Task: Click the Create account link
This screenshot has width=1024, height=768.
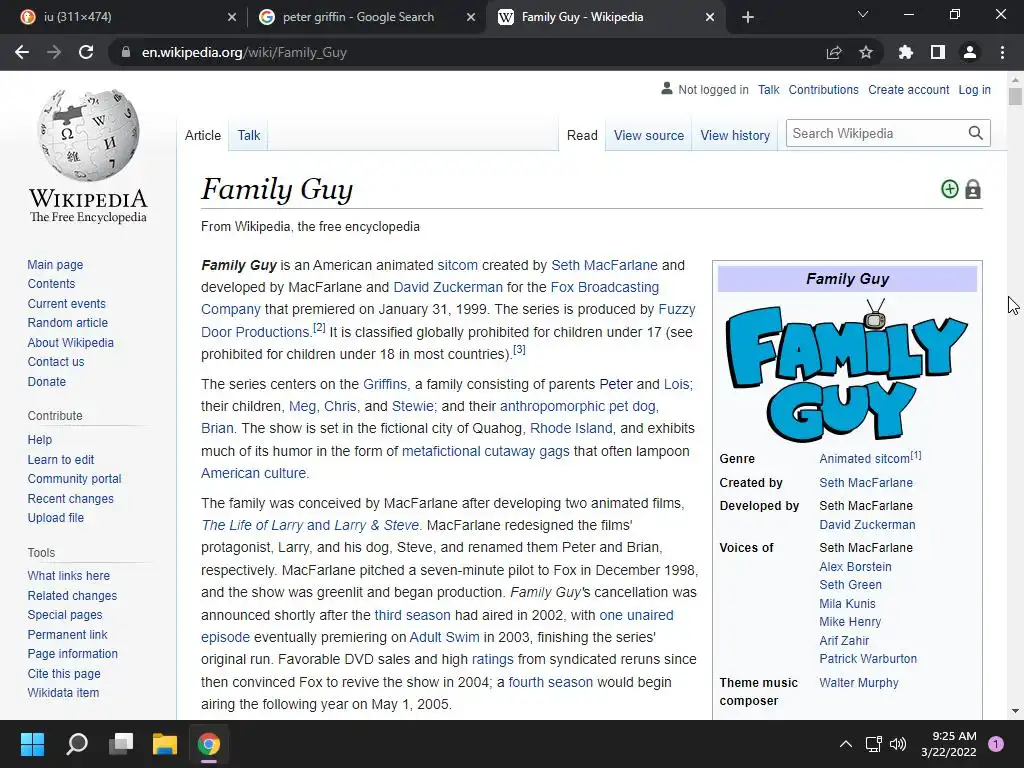Action: click(x=908, y=89)
